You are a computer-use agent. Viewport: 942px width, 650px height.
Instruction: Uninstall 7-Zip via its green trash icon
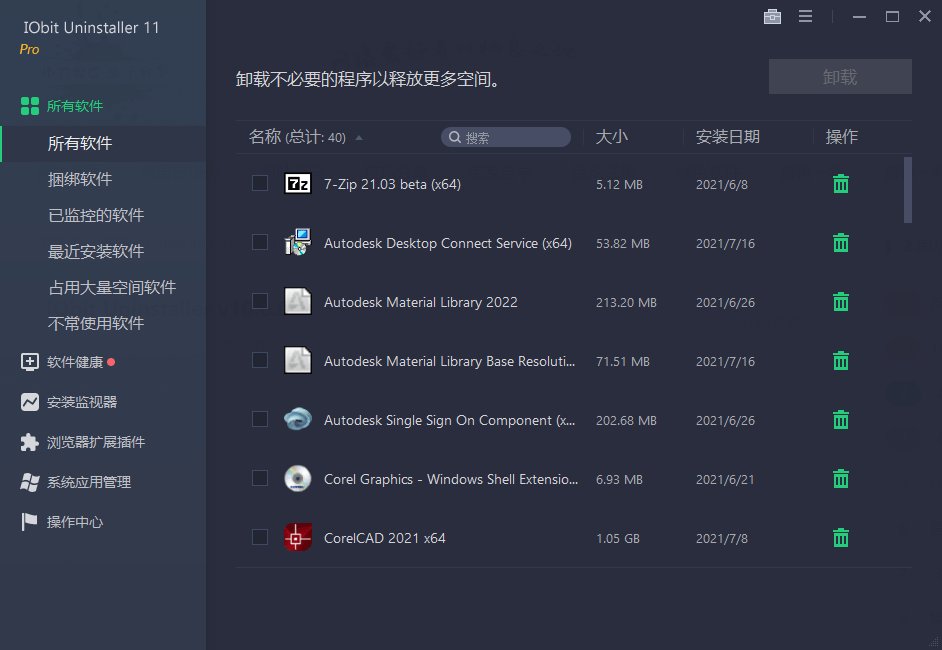pos(840,184)
